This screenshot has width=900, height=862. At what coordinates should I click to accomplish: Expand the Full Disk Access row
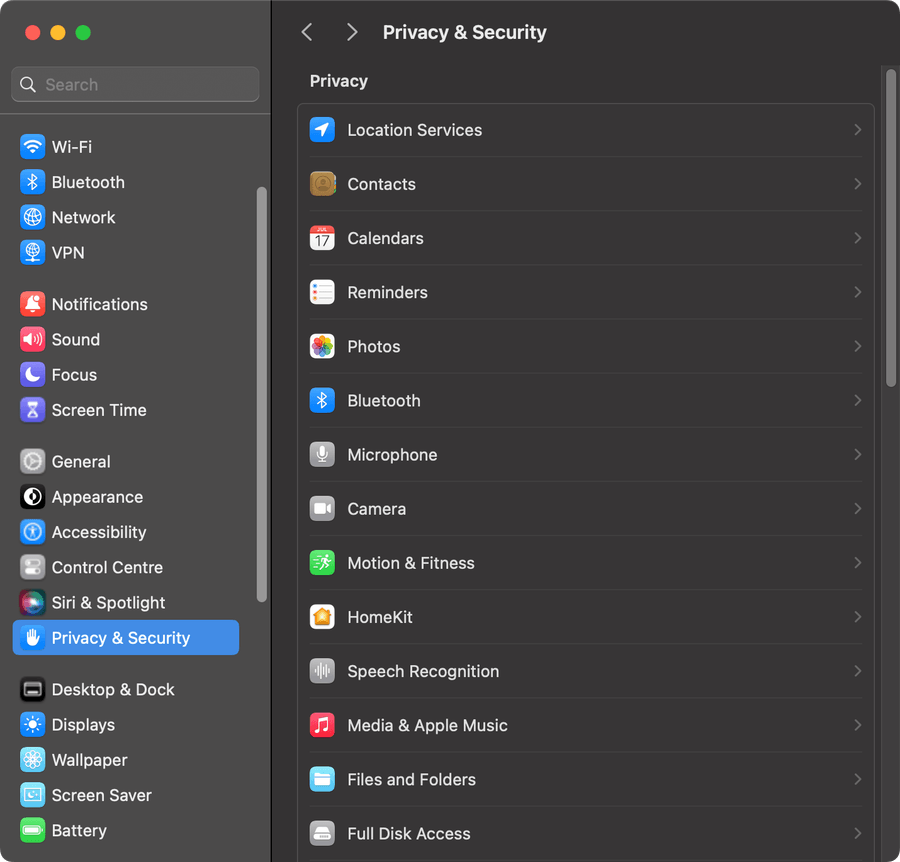[585, 833]
